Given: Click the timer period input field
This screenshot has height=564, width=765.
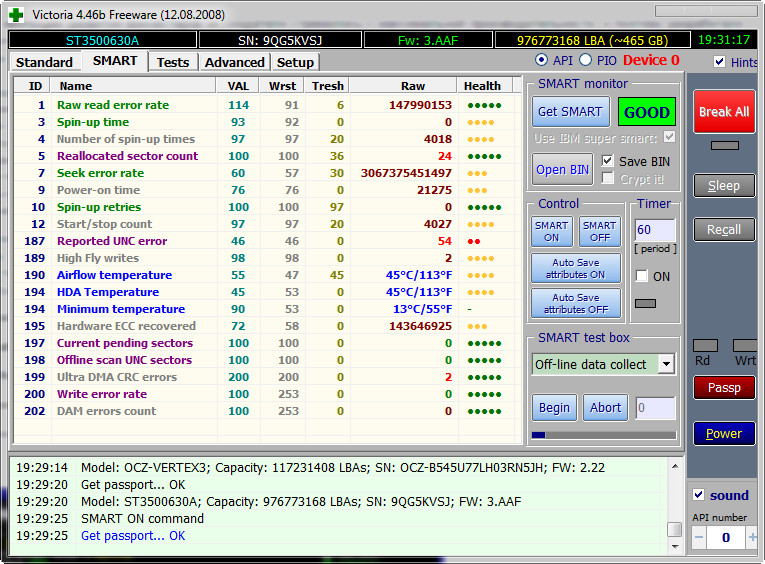Looking at the screenshot, I should click(654, 230).
